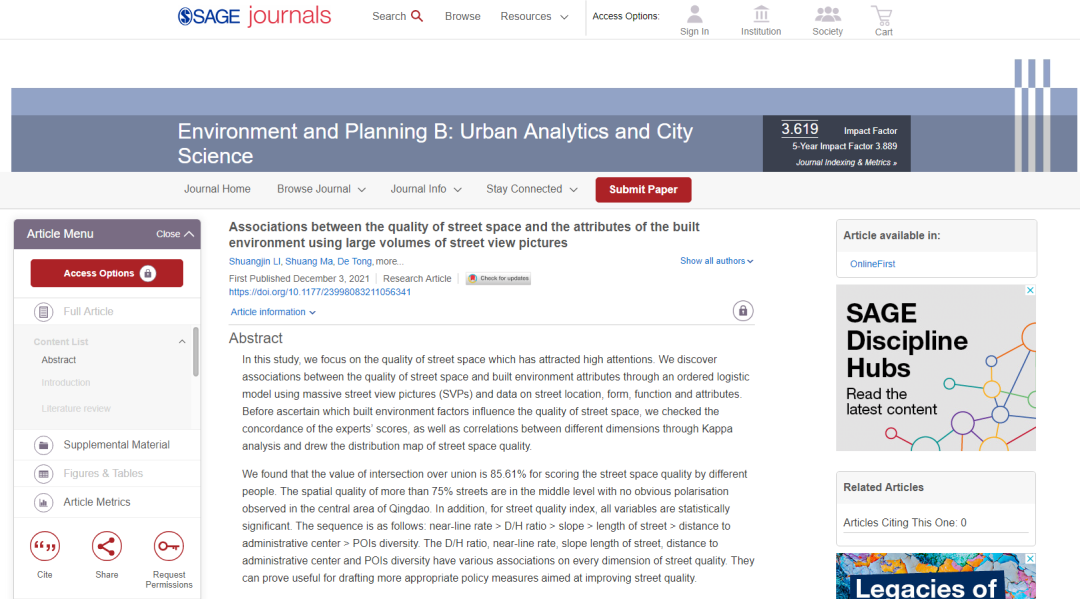The width and height of the screenshot is (1080, 599).
Task: Select Abstract in Content List
Action: coord(59,360)
